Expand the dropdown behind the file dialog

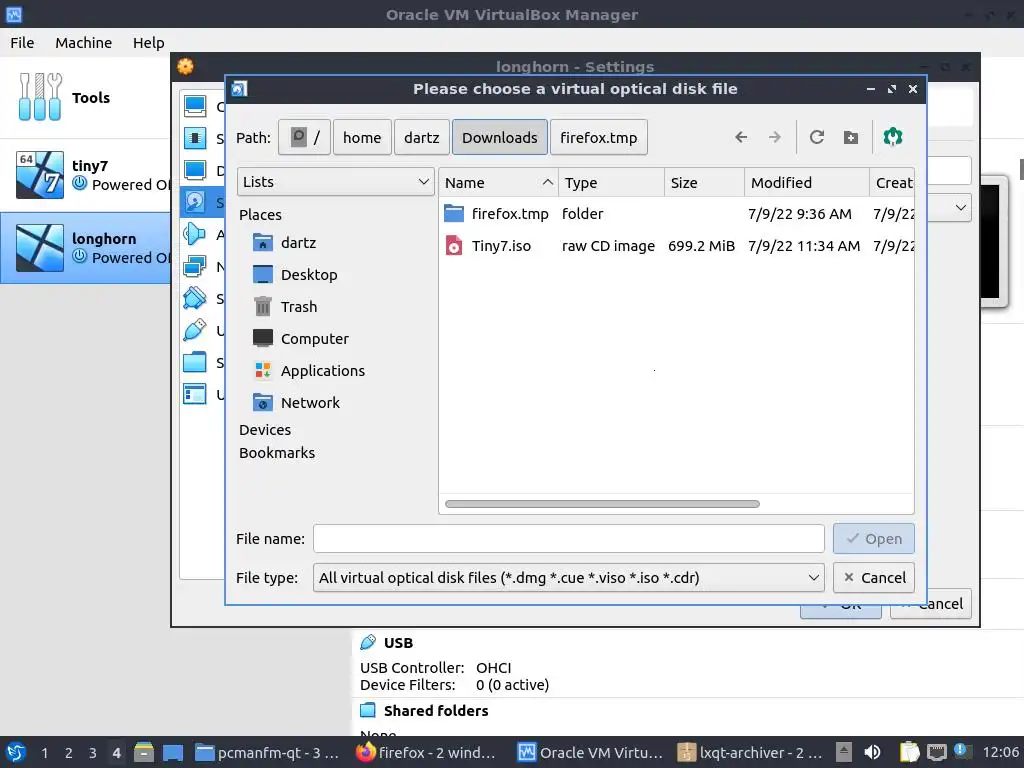coord(960,208)
